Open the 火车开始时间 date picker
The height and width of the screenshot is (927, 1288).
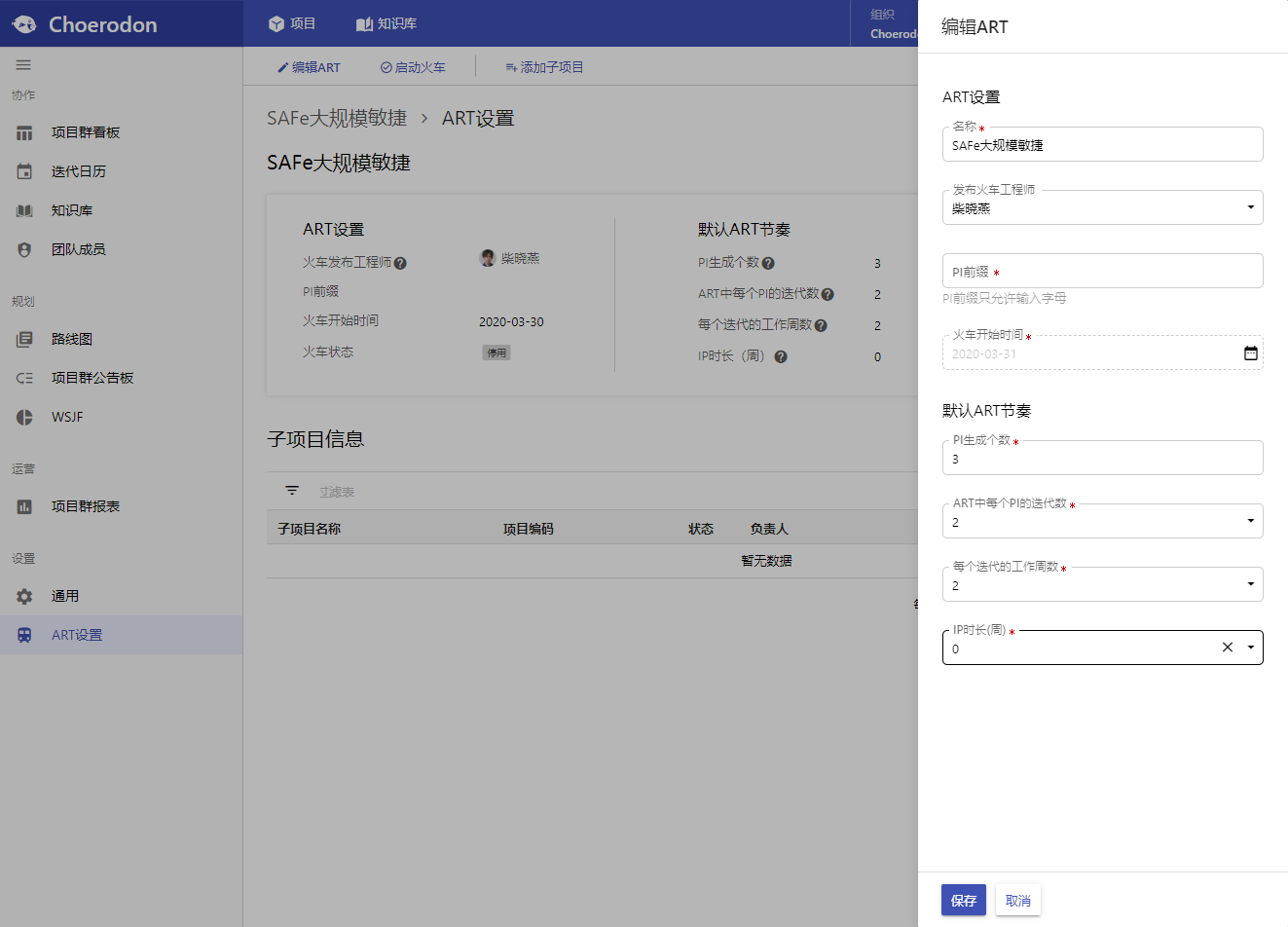click(x=1249, y=352)
